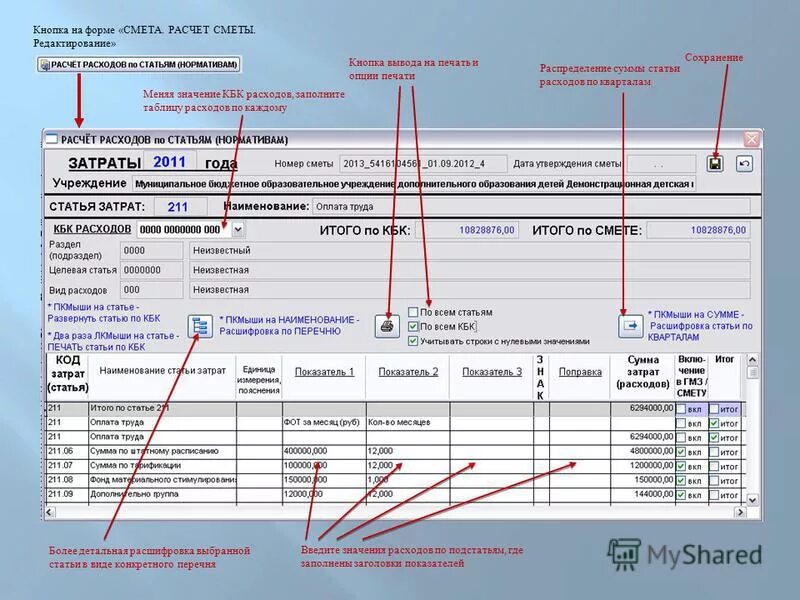This screenshot has height=600, width=800.
Task: Click the window icon in the title bar
Action: tap(52, 139)
